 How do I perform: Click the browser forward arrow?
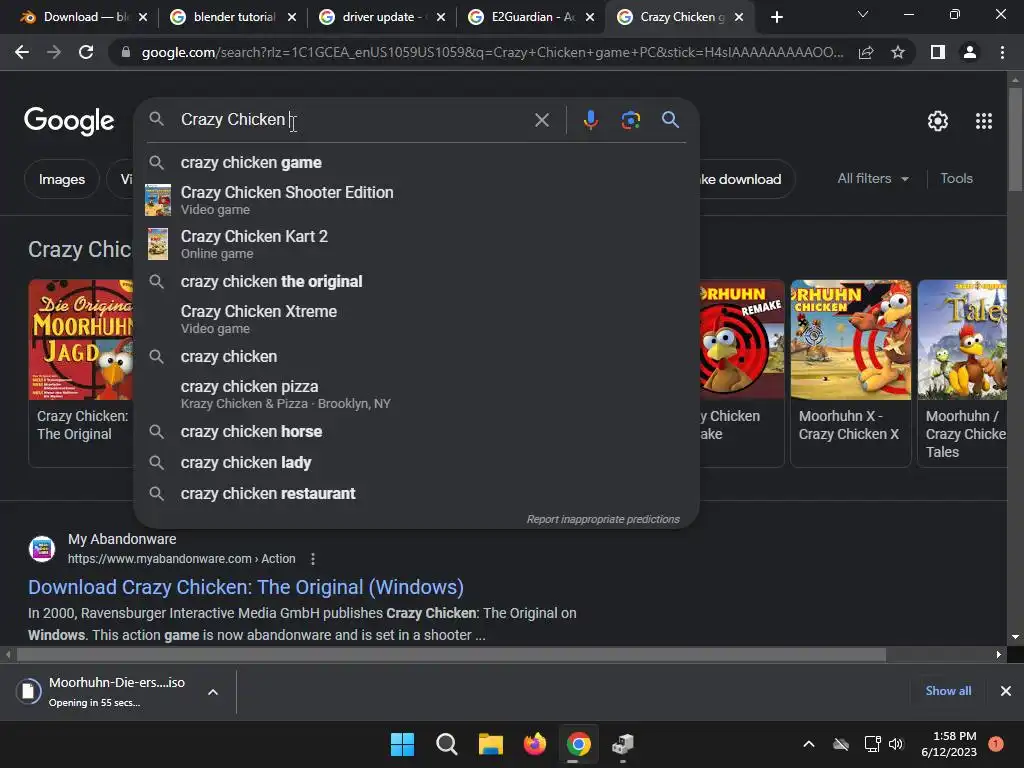(54, 52)
